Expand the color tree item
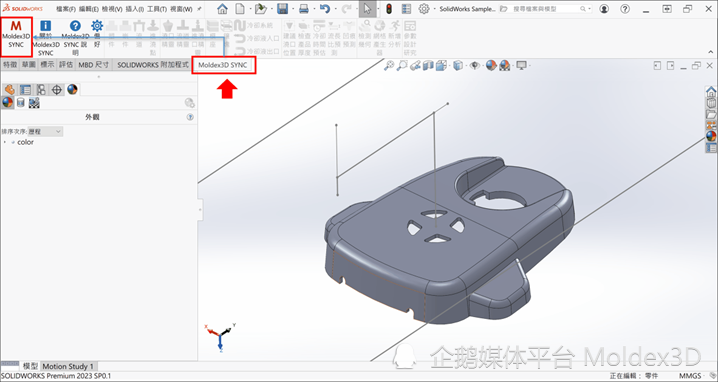The width and height of the screenshot is (718, 382). coord(5,142)
